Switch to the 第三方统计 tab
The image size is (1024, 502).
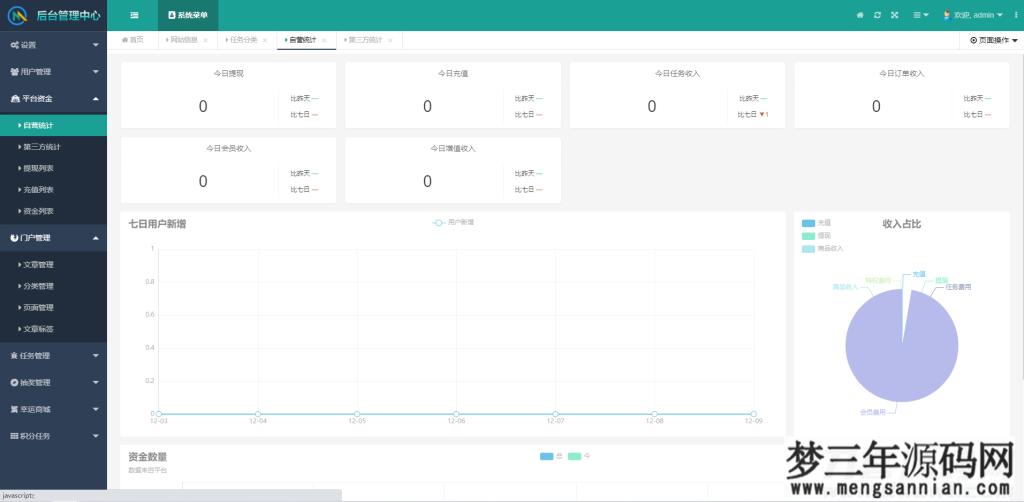(x=364, y=40)
